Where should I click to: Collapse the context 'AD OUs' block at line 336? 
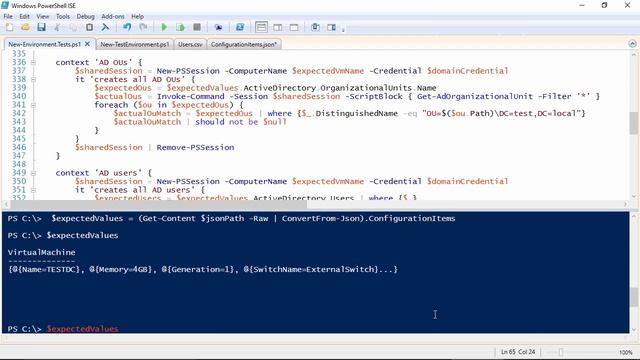click(33, 62)
